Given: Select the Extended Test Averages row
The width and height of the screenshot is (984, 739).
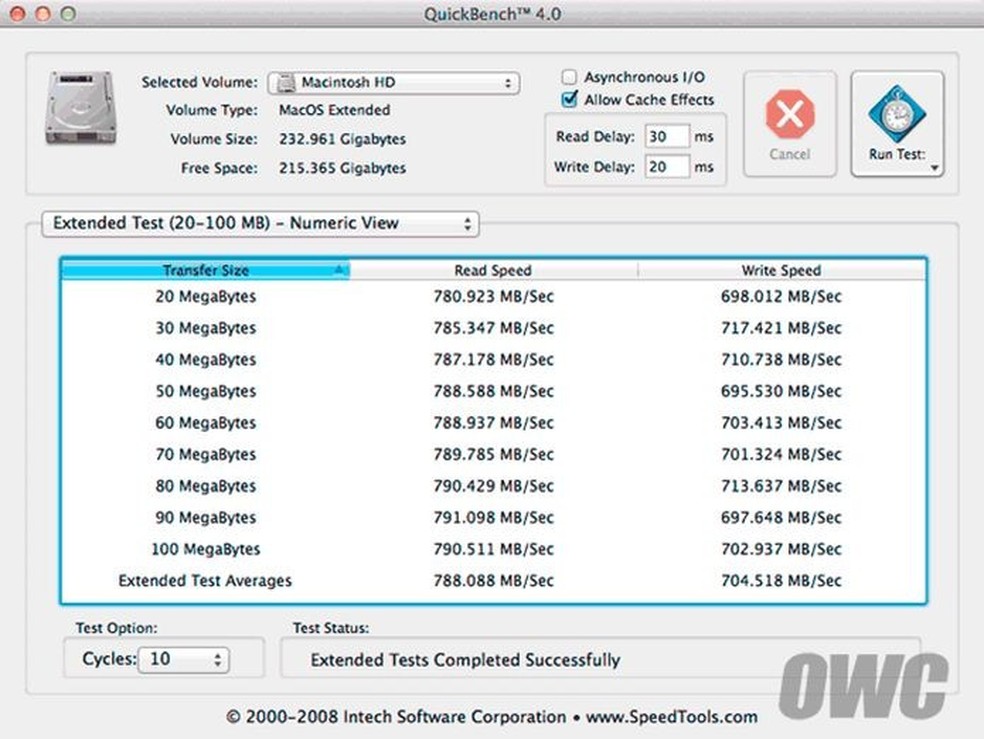Looking at the screenshot, I should coord(493,580).
